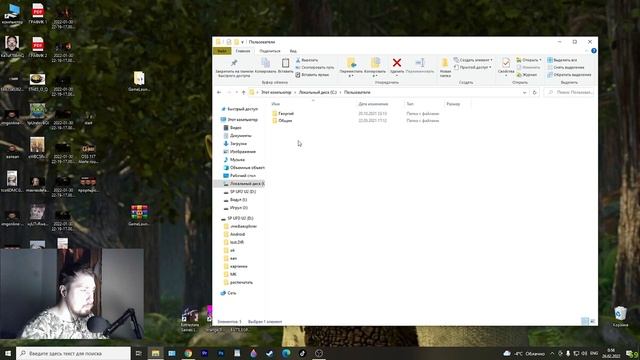Open the Quick Access Toolbar customize dropdown
Screen dimensions: 640x360
pyautogui.click(x=242, y=42)
